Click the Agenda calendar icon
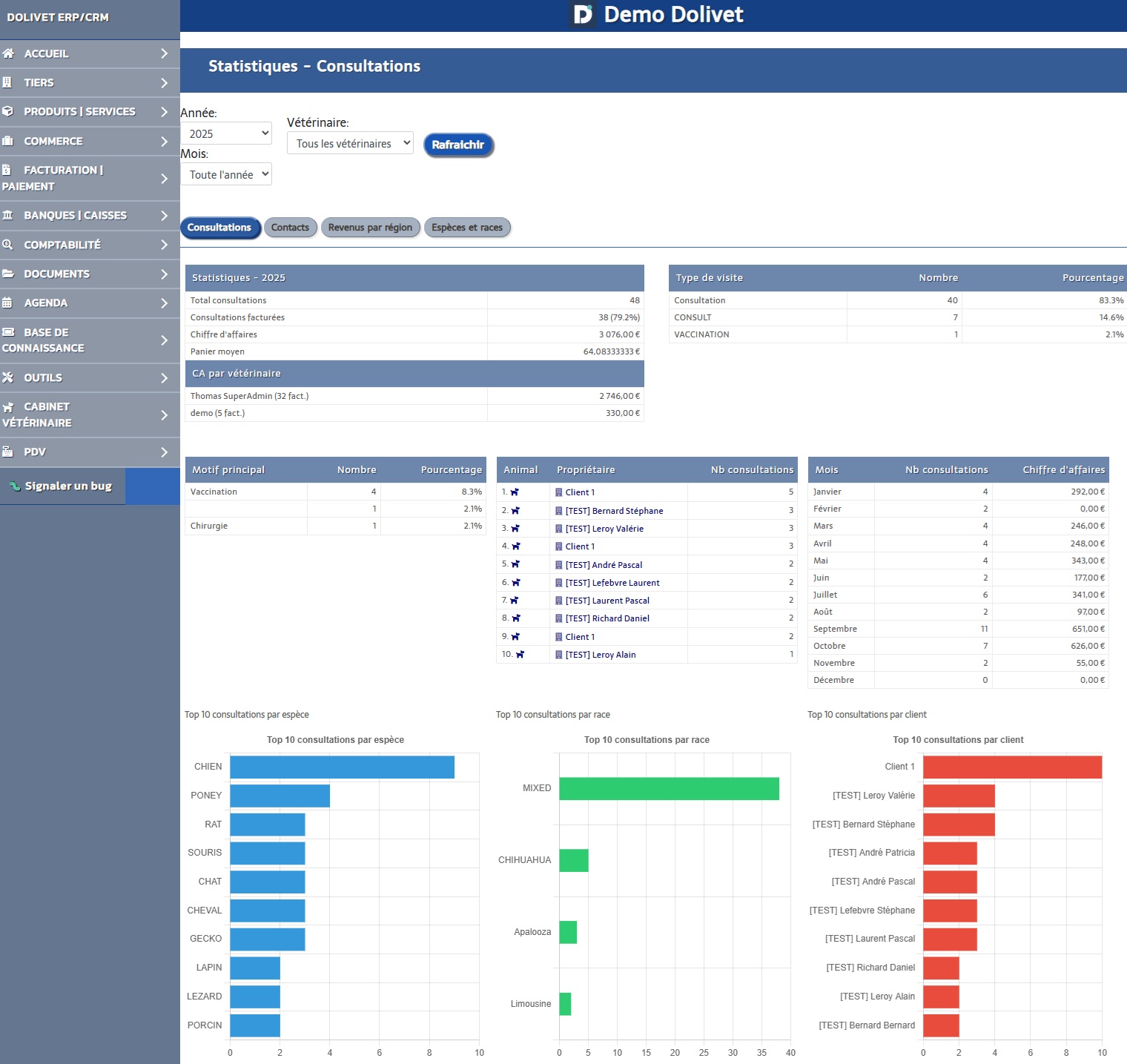The image size is (1127, 1064). pyautogui.click(x=7, y=303)
